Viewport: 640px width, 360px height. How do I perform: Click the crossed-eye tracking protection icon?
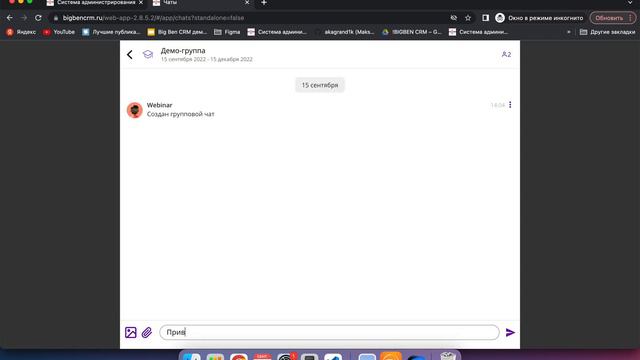(453, 18)
